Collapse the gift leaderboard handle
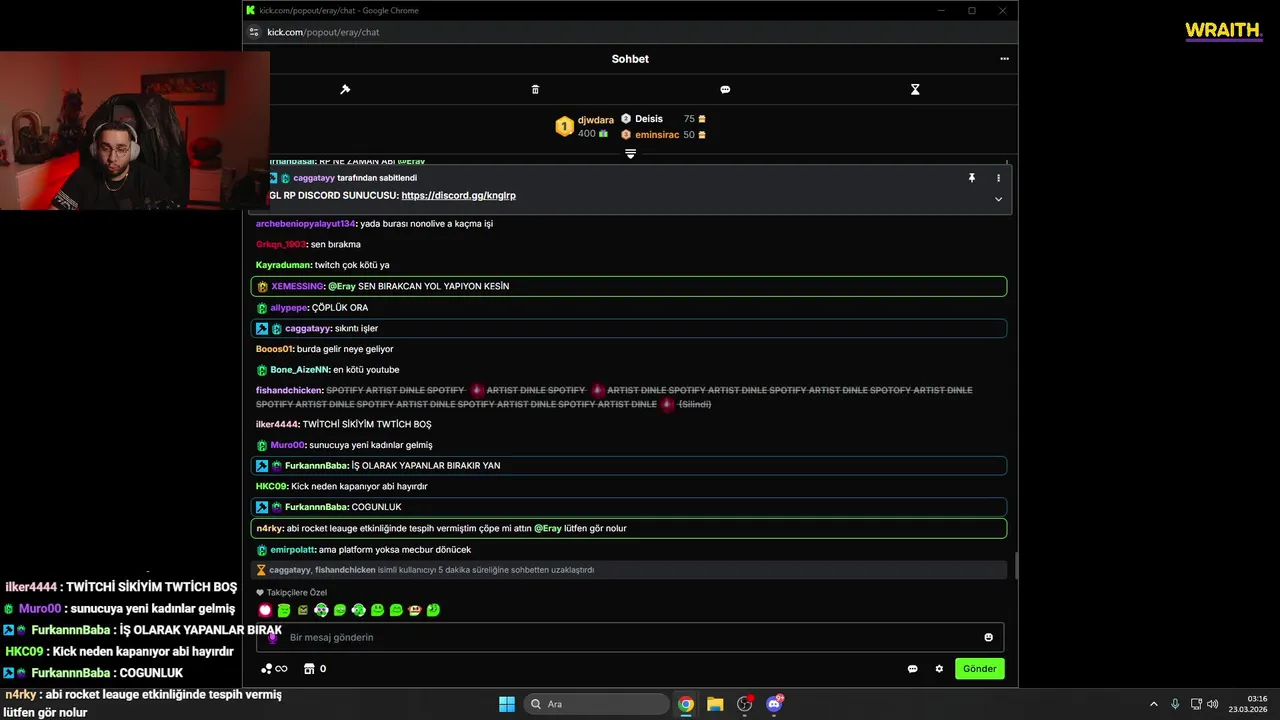 (x=630, y=153)
